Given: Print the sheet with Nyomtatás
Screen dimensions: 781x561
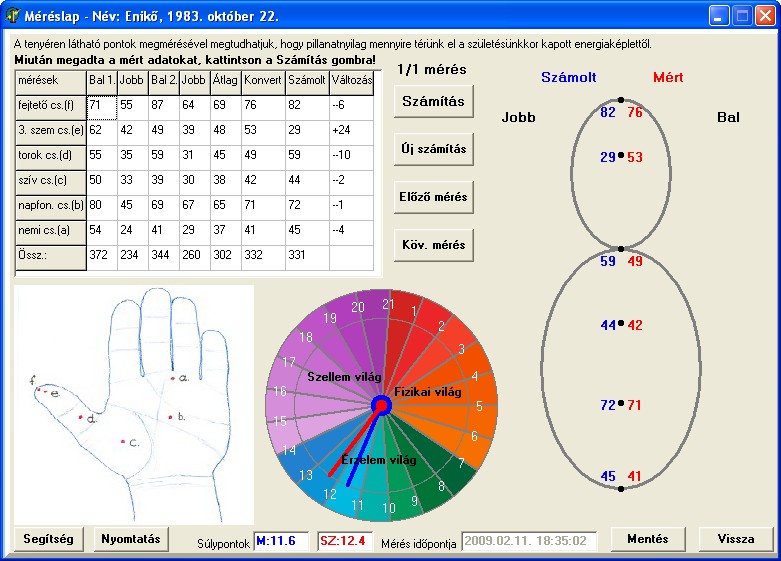Looking at the screenshot, I should (x=131, y=539).
